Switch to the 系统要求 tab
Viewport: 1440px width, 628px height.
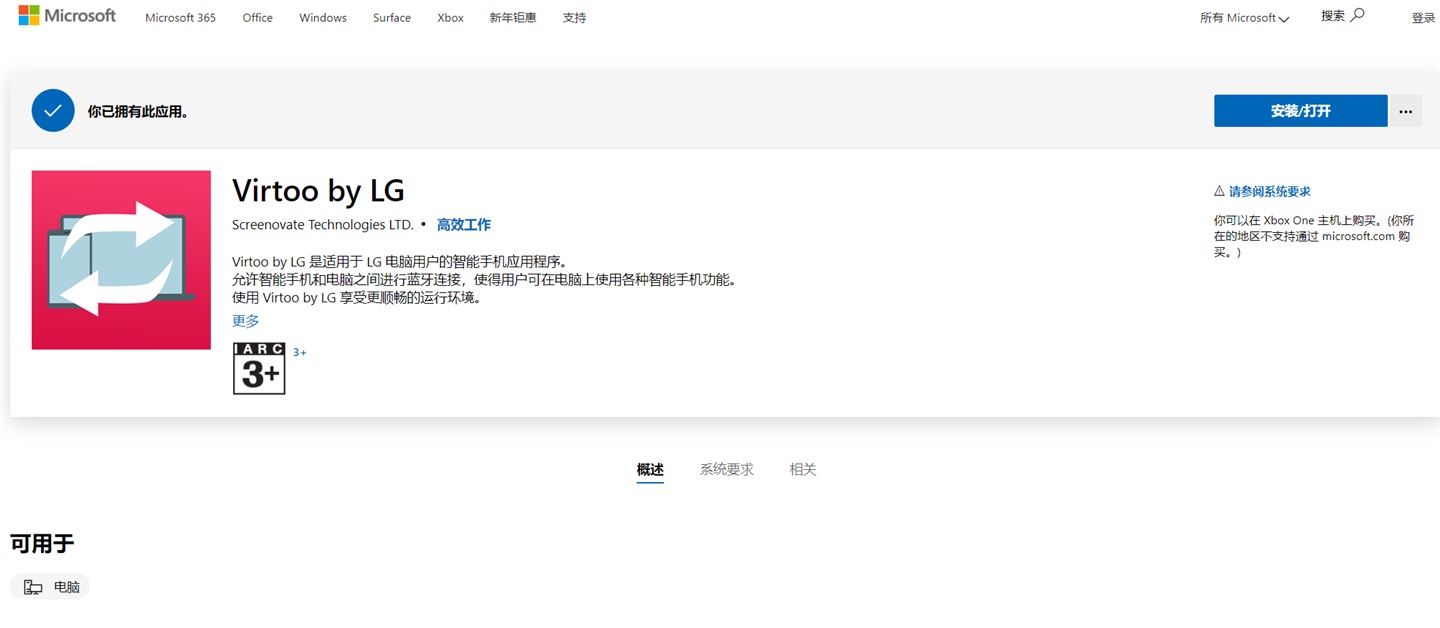727,469
